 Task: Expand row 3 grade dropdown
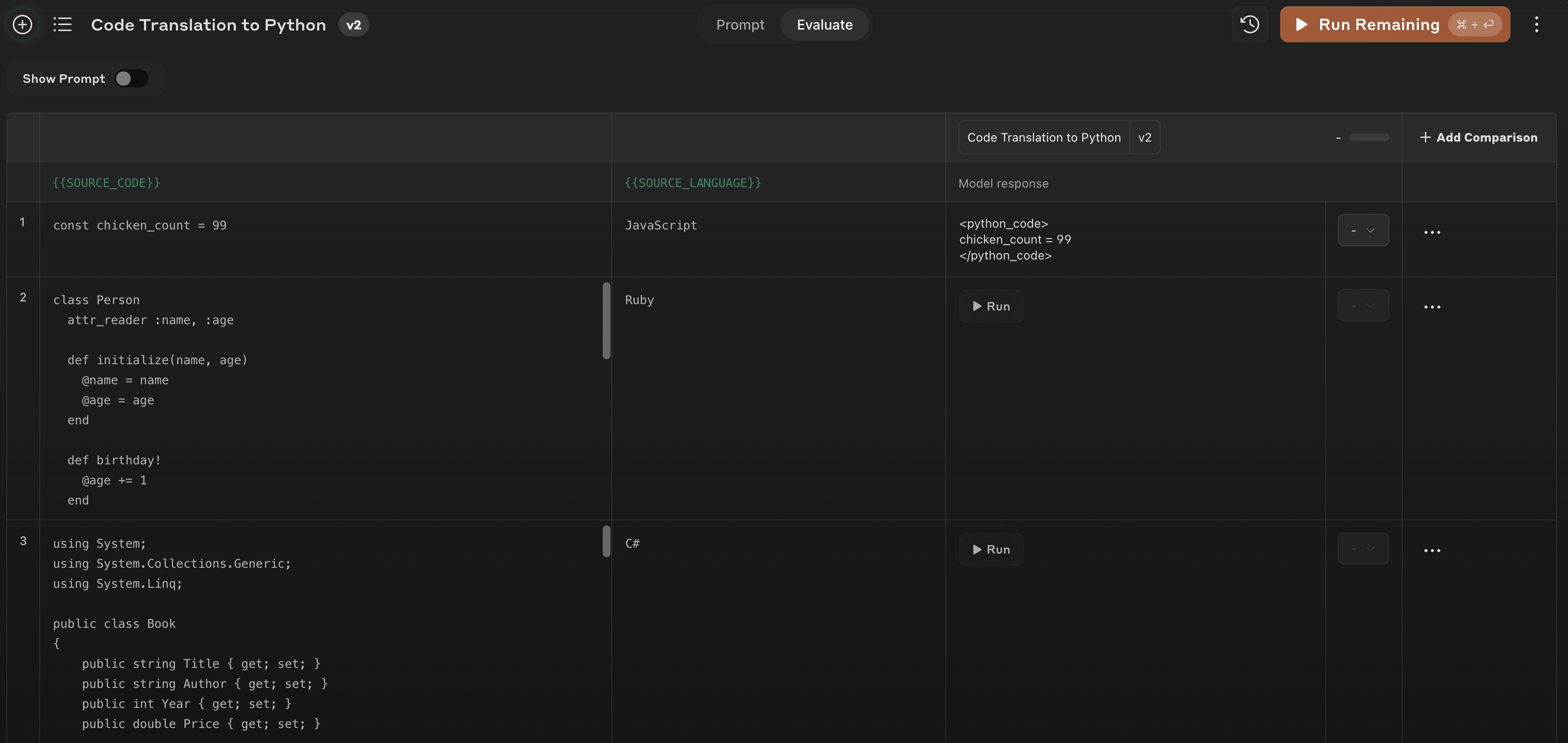pyautogui.click(x=1363, y=549)
